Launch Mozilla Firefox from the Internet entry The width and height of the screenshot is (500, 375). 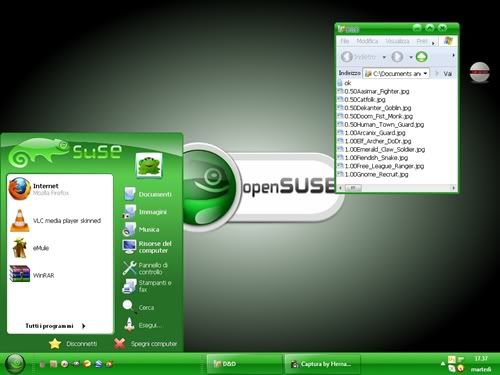(39, 189)
